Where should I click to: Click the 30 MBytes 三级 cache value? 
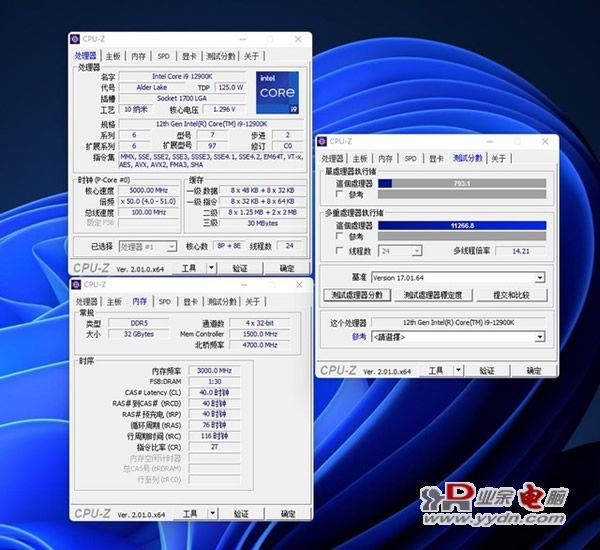point(262,223)
